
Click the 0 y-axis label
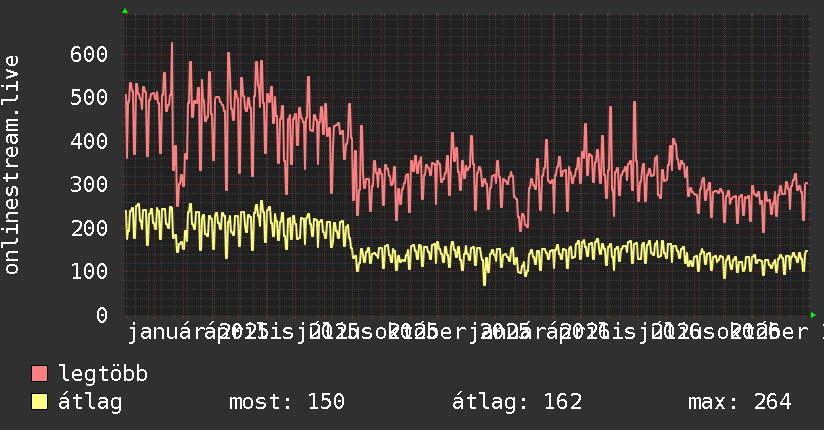(x=102, y=315)
